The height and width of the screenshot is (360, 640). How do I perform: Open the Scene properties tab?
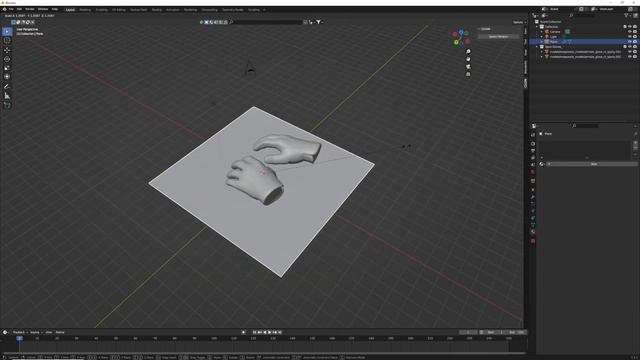533,164
